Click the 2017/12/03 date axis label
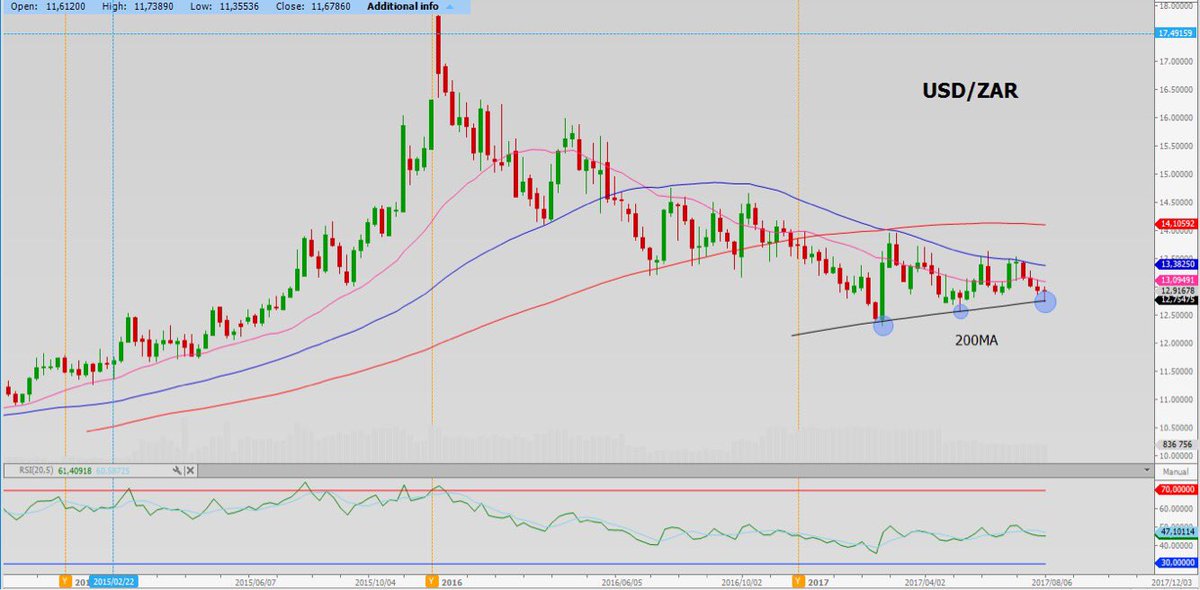Image resolution: width=1200 pixels, height=590 pixels. [x=1173, y=581]
